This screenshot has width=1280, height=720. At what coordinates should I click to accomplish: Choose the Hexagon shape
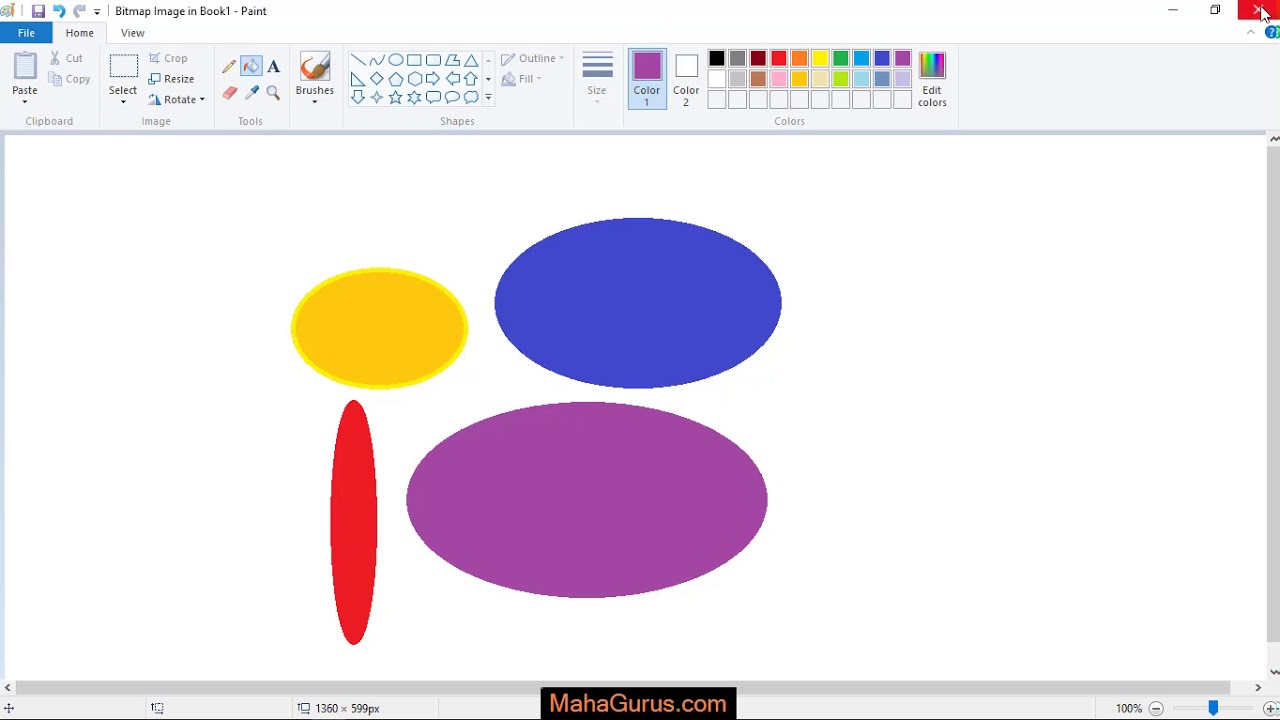(x=414, y=79)
